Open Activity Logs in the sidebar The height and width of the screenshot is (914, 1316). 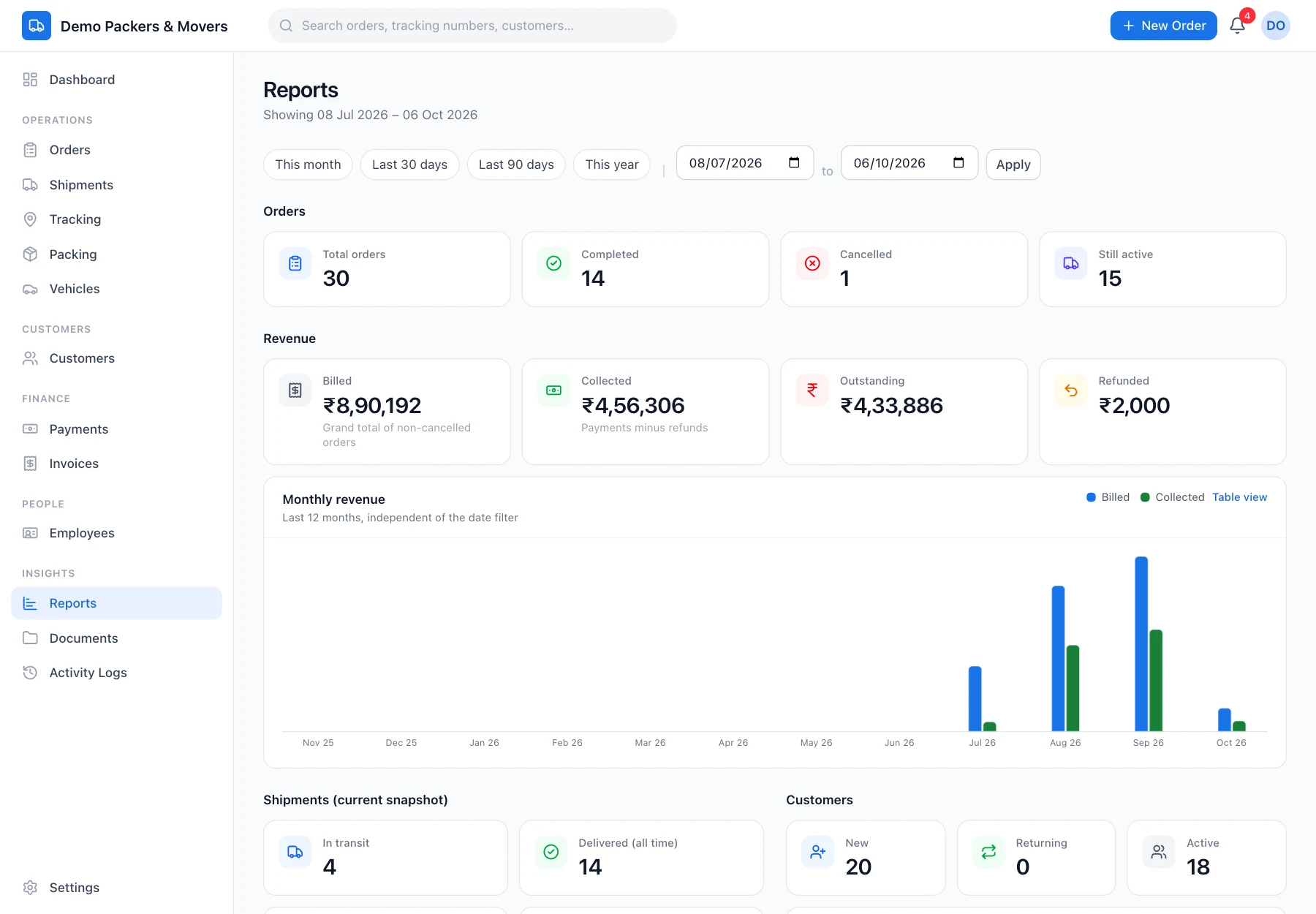(x=116, y=673)
